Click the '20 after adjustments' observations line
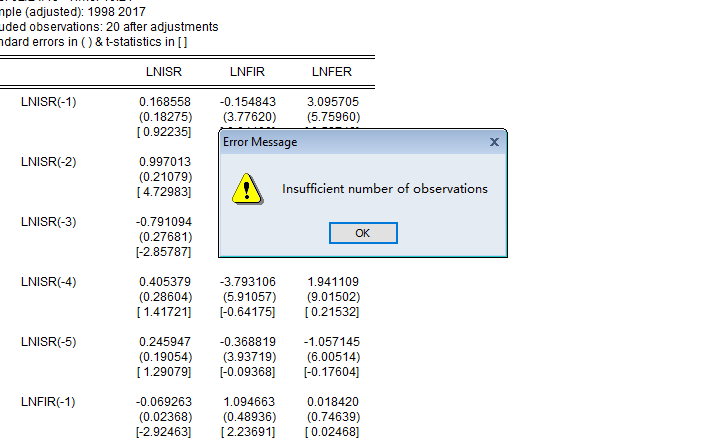The image size is (723, 444). pyautogui.click(x=109, y=27)
